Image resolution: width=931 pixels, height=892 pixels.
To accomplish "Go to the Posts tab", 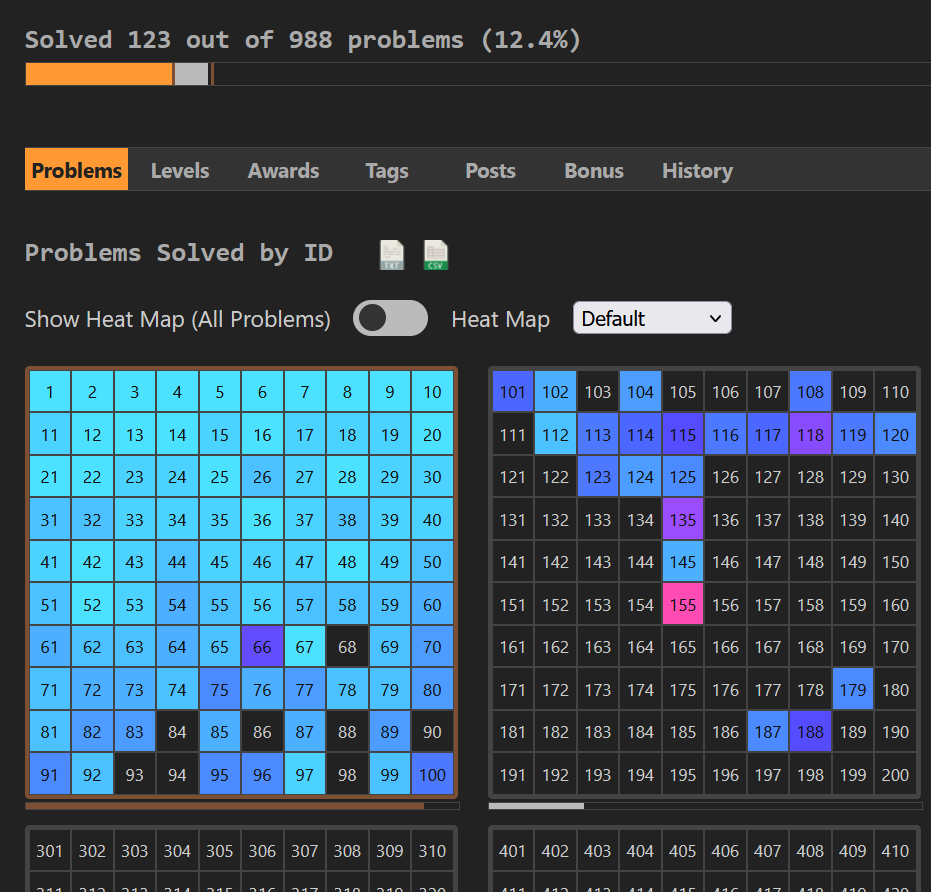I will 490,171.
